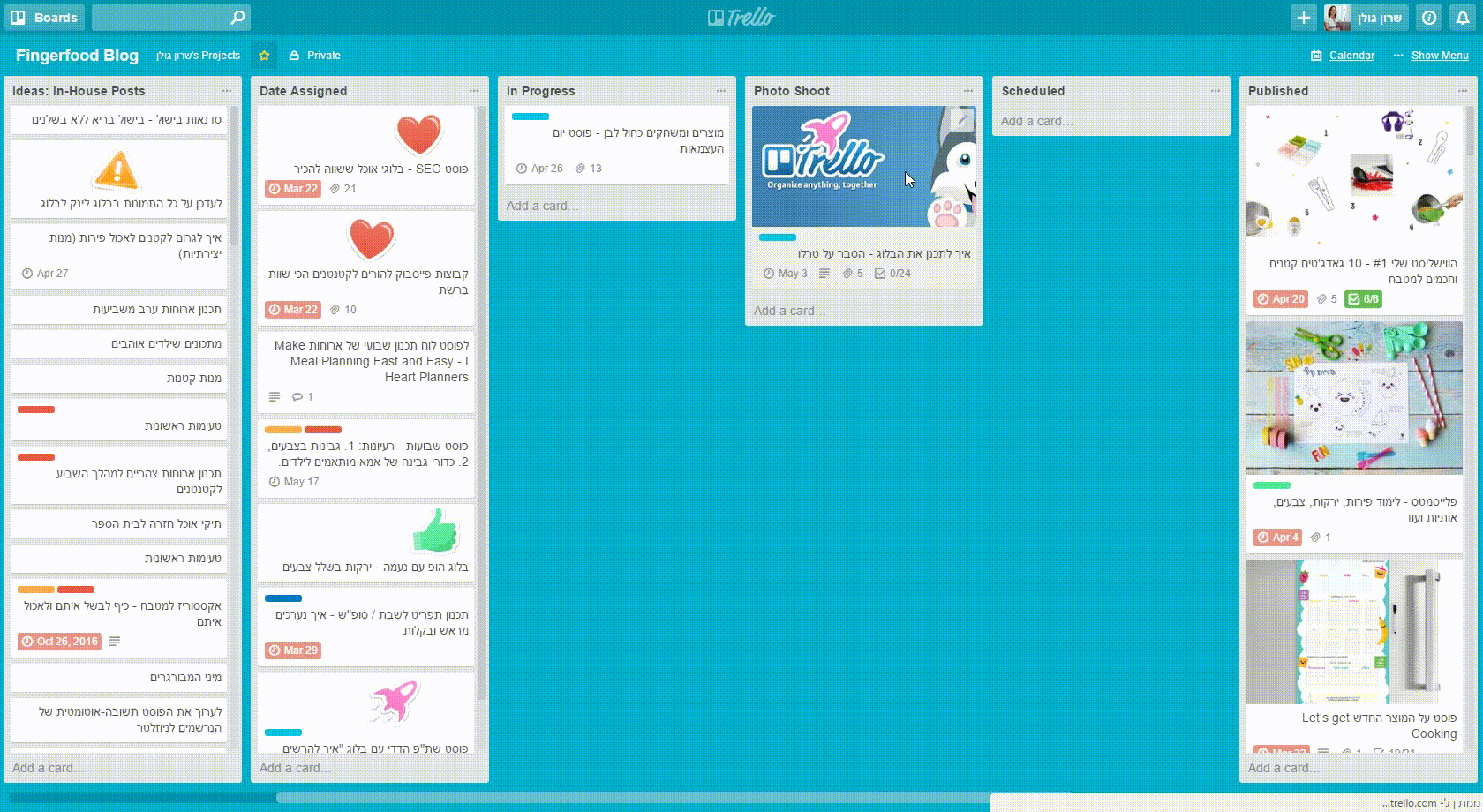Open Published list menu
The image size is (1483, 812).
(1463, 91)
